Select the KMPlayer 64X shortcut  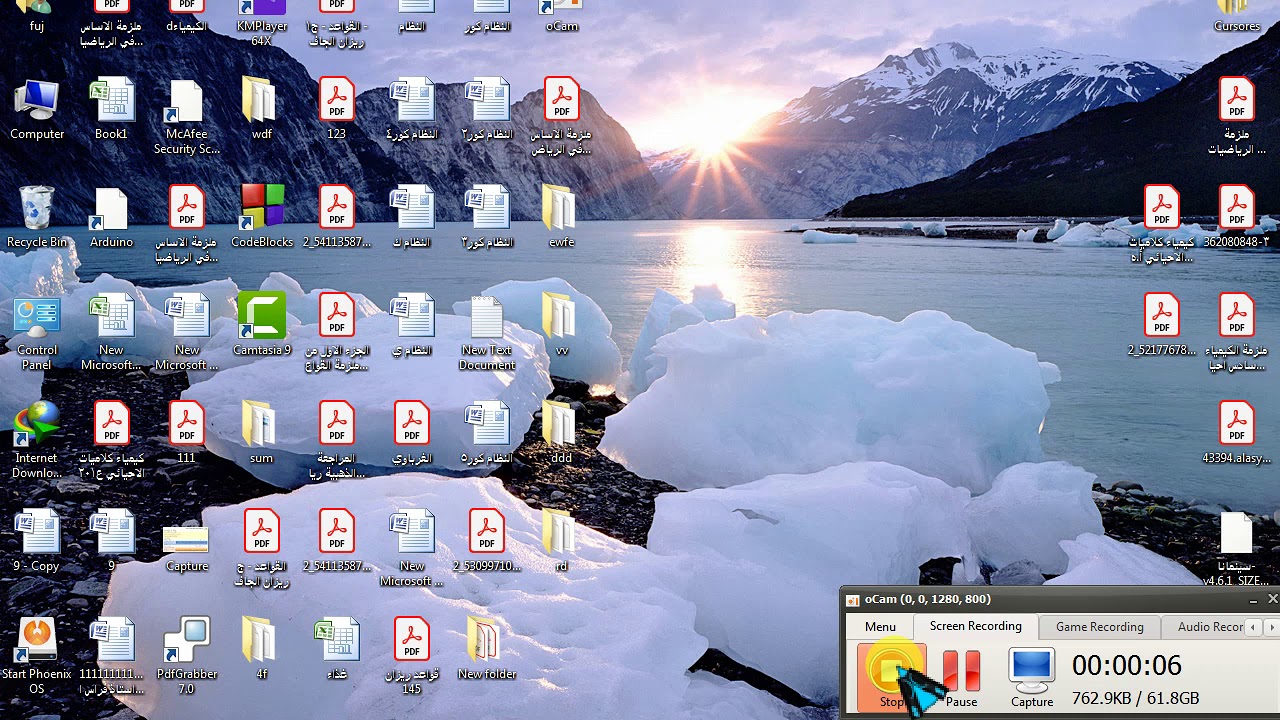[261, 22]
